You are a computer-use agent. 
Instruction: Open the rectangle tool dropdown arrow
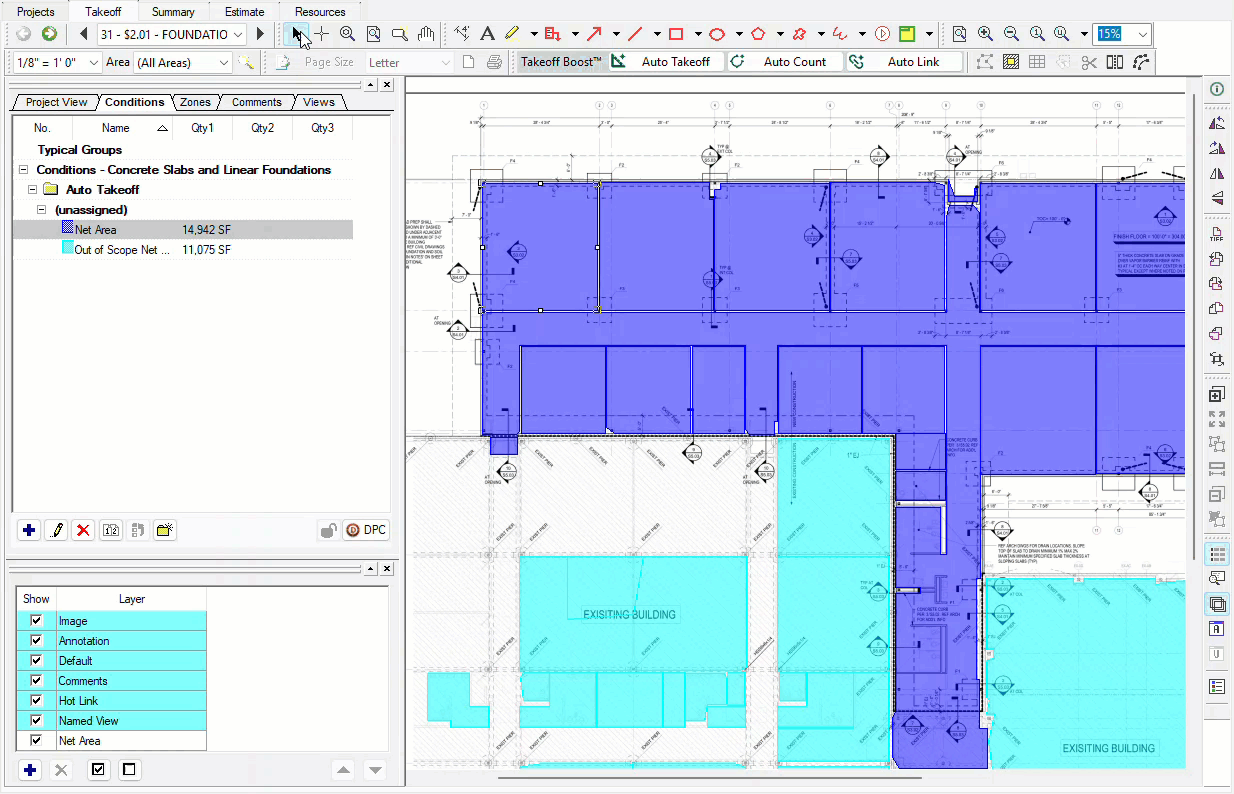pyautogui.click(x=697, y=34)
